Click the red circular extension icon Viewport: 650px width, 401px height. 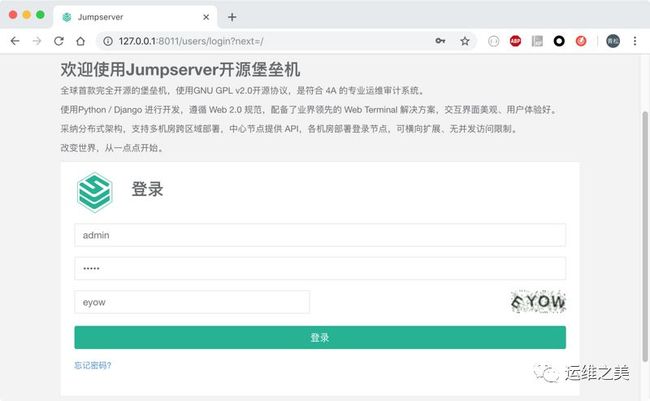tap(581, 41)
